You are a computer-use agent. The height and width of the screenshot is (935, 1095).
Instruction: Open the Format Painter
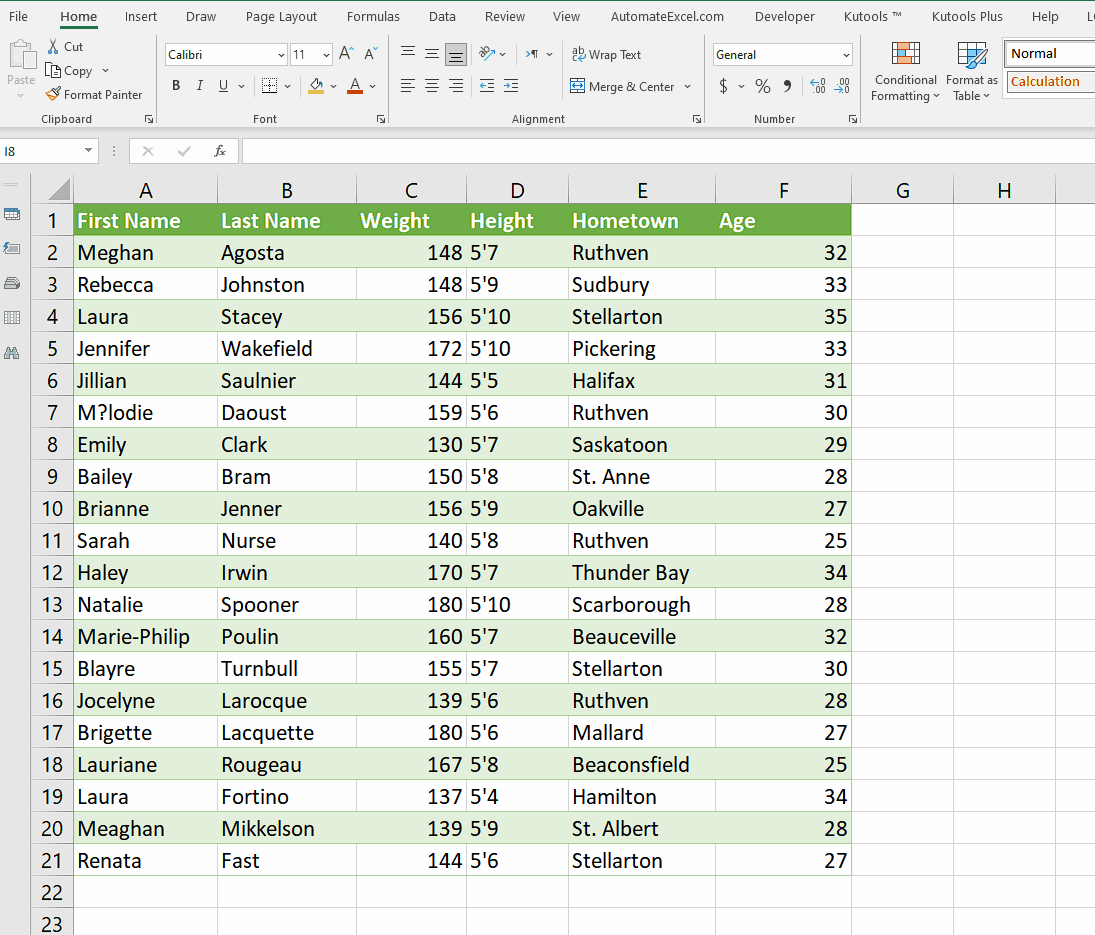[95, 94]
